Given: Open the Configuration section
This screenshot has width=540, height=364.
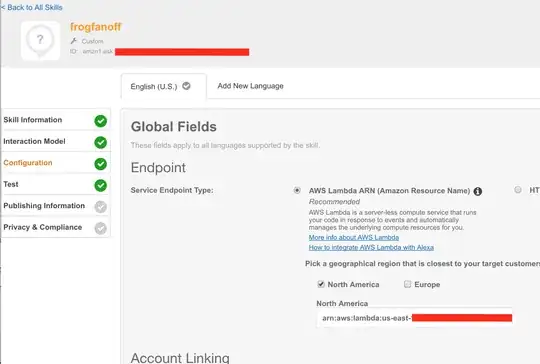Looking at the screenshot, I should click(x=56, y=163).
